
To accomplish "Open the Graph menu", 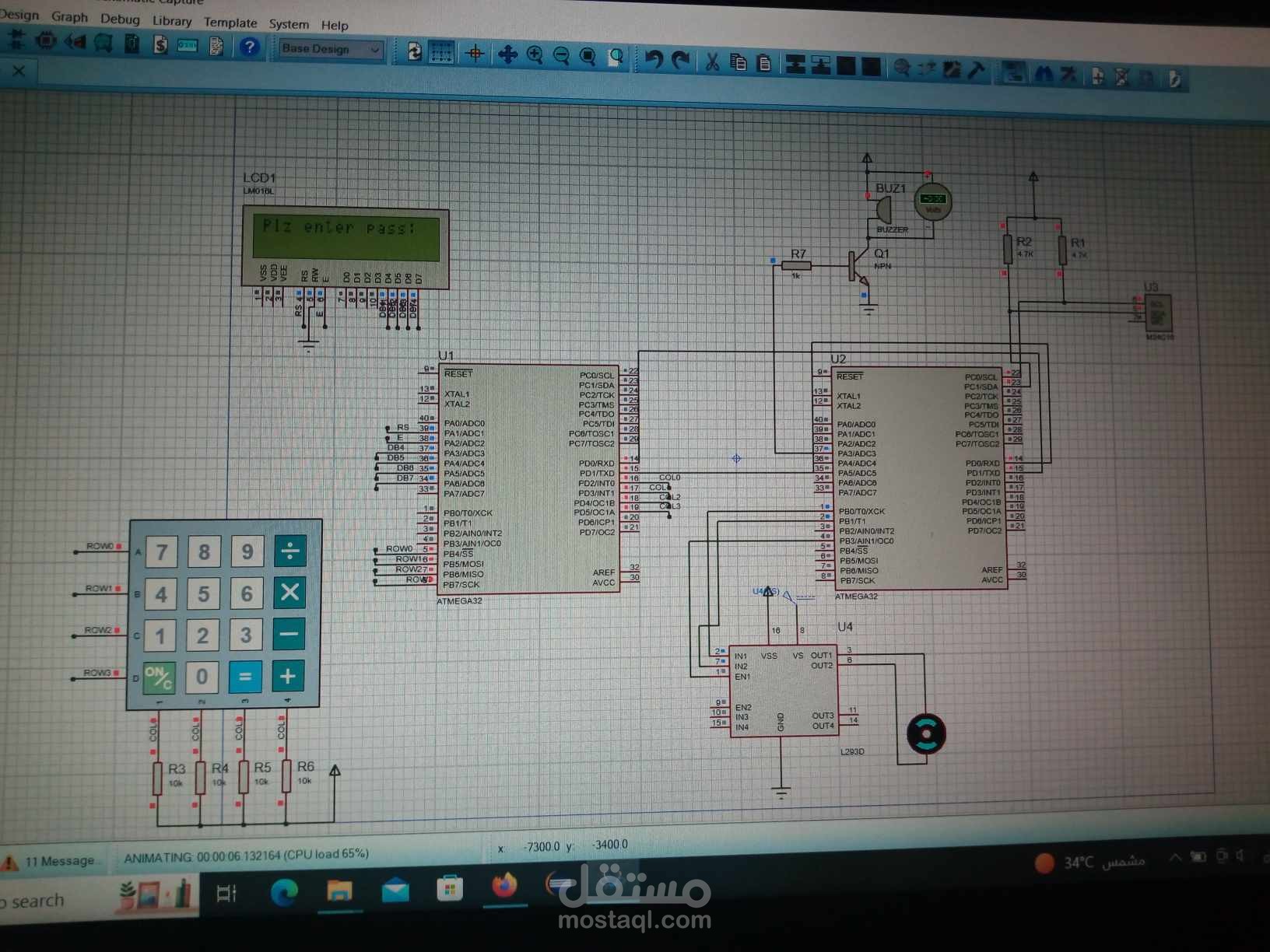I will click(69, 16).
